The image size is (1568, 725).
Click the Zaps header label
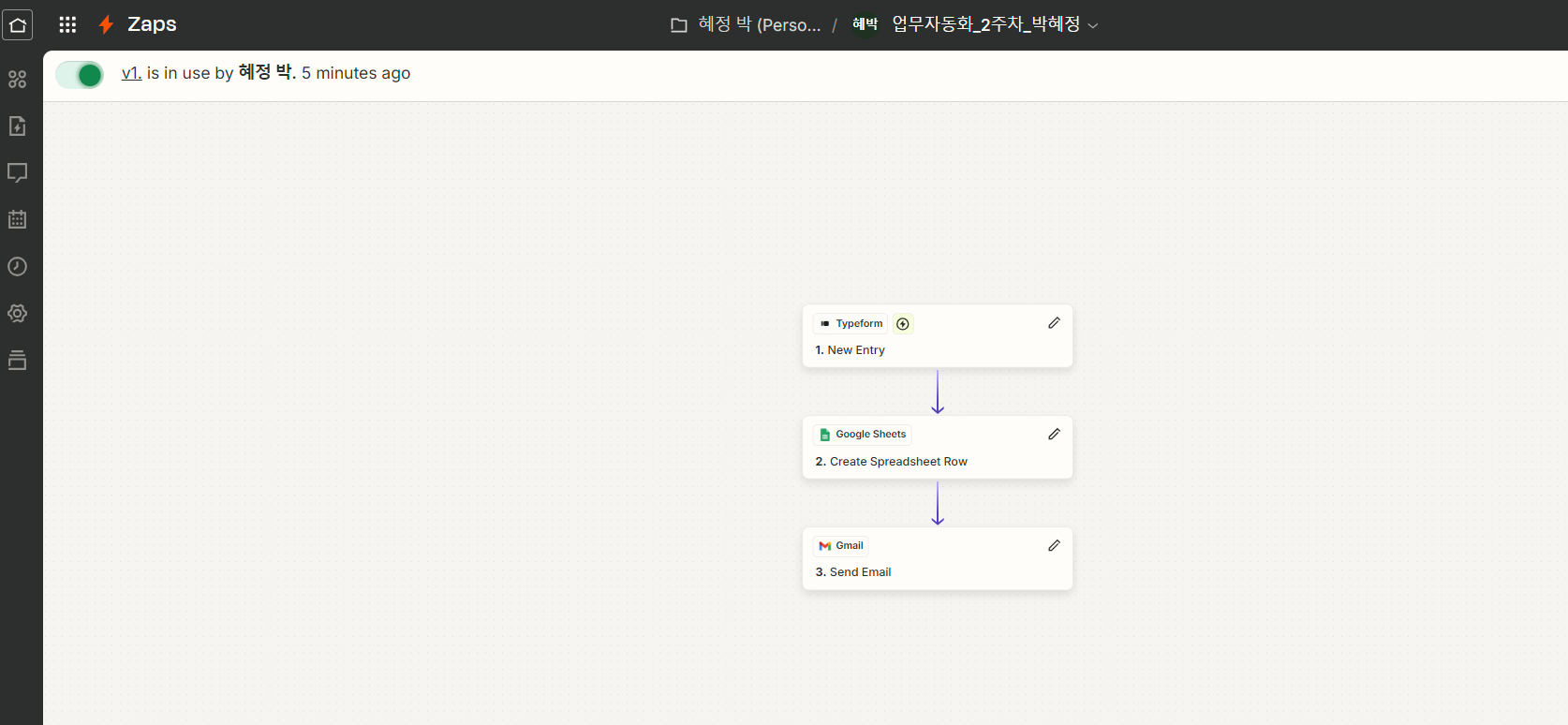tap(152, 24)
